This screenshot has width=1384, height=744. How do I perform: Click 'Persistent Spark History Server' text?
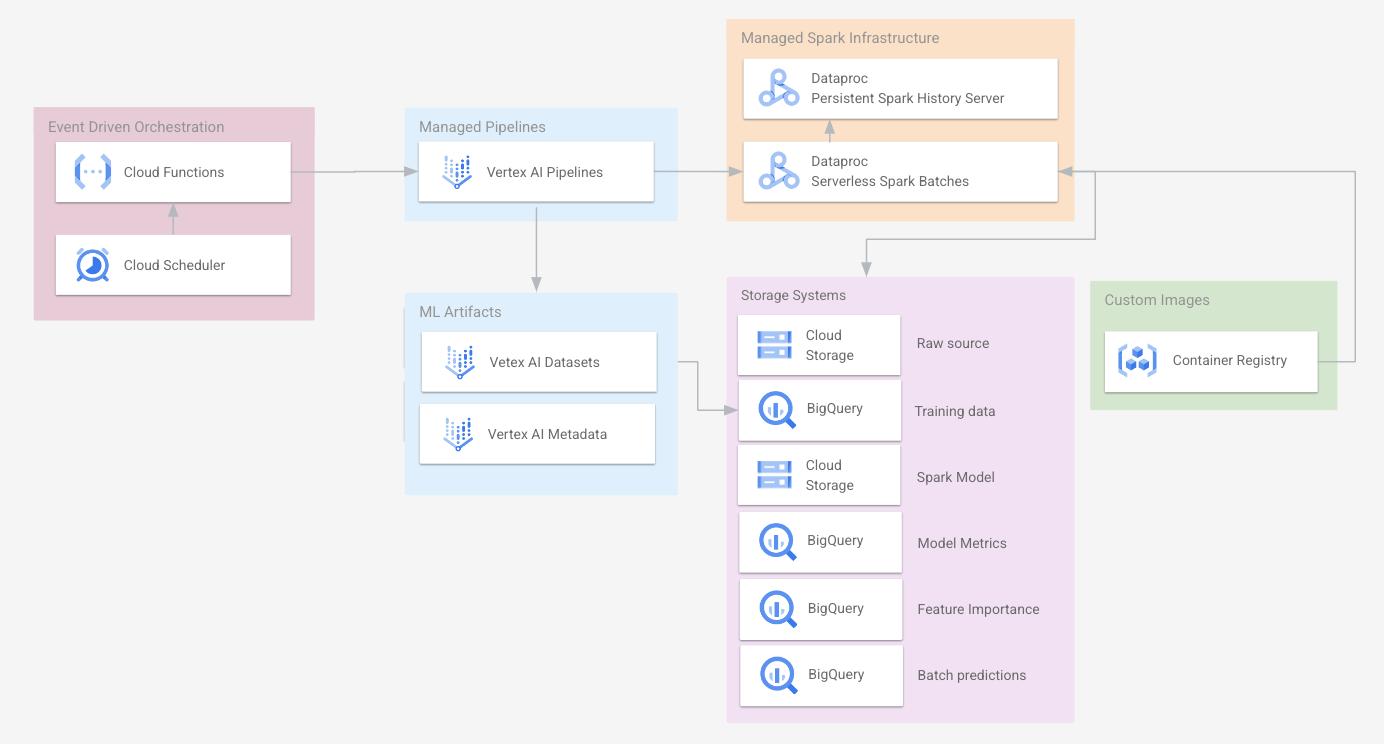click(908, 98)
